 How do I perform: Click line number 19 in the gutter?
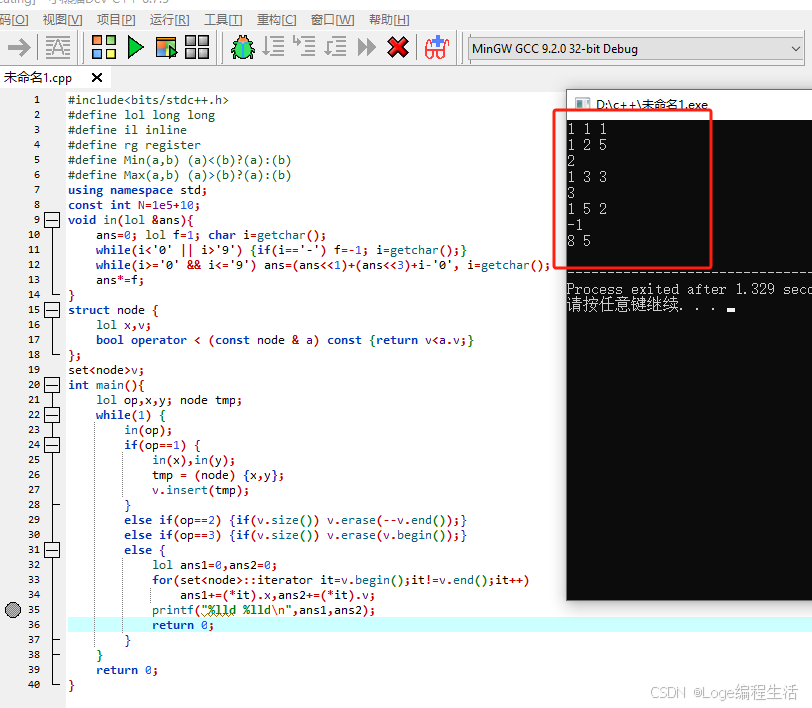(x=34, y=370)
